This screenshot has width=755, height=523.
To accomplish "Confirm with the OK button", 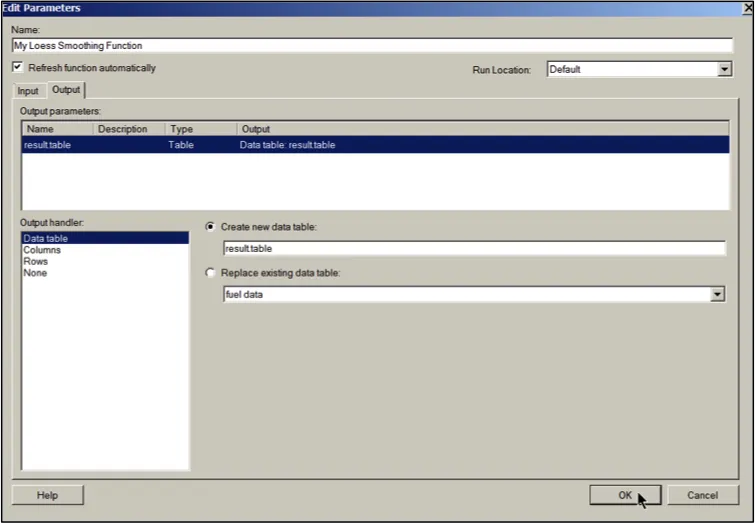I will coord(625,495).
